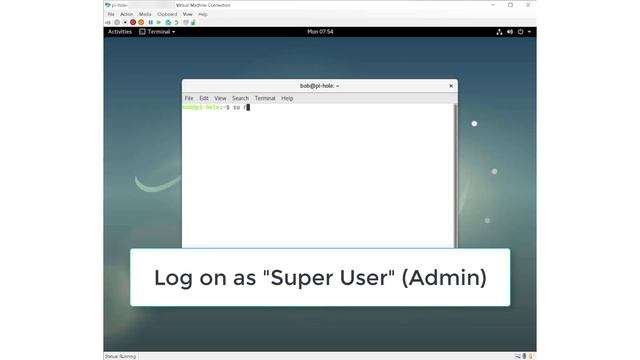The image size is (640, 360).
Task: Click the last green toolbar icon in VM toolbar
Action: pyautogui.click(x=193, y=22)
